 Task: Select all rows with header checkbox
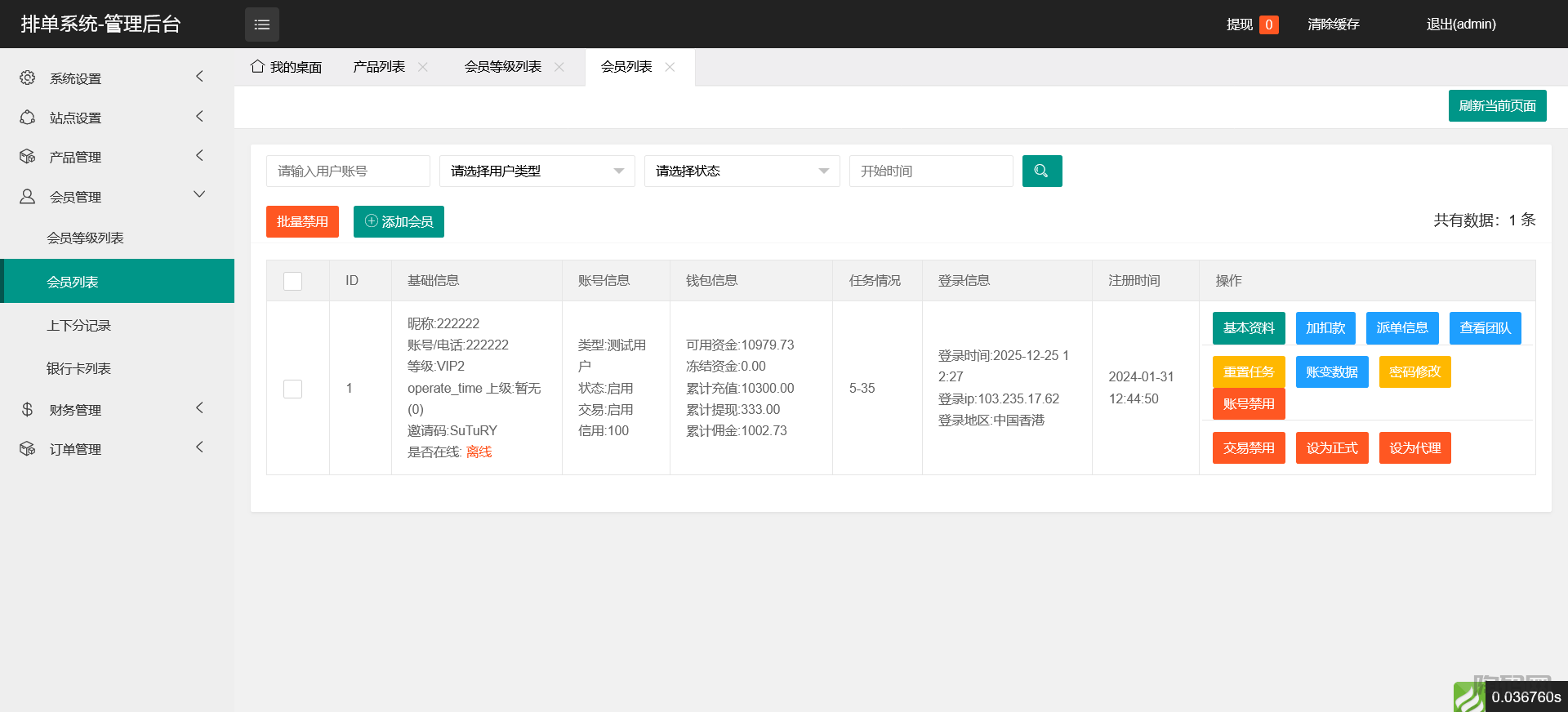coord(292,281)
